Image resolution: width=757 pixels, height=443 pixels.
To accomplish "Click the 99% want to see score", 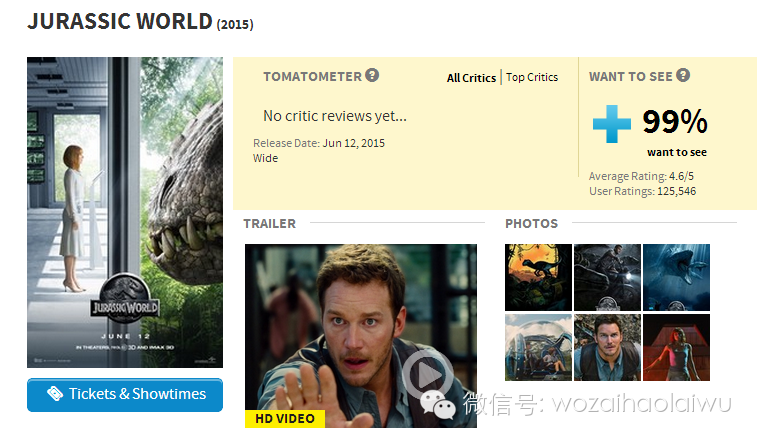I will pos(675,122).
